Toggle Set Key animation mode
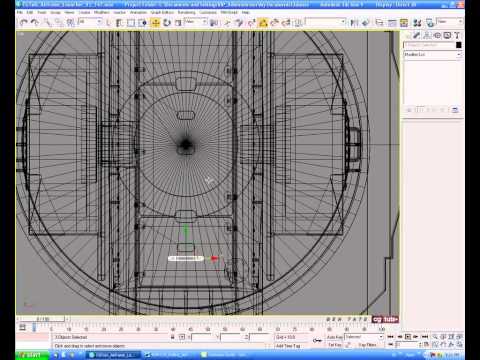Screen dimensions: 480x360 pos(334,345)
